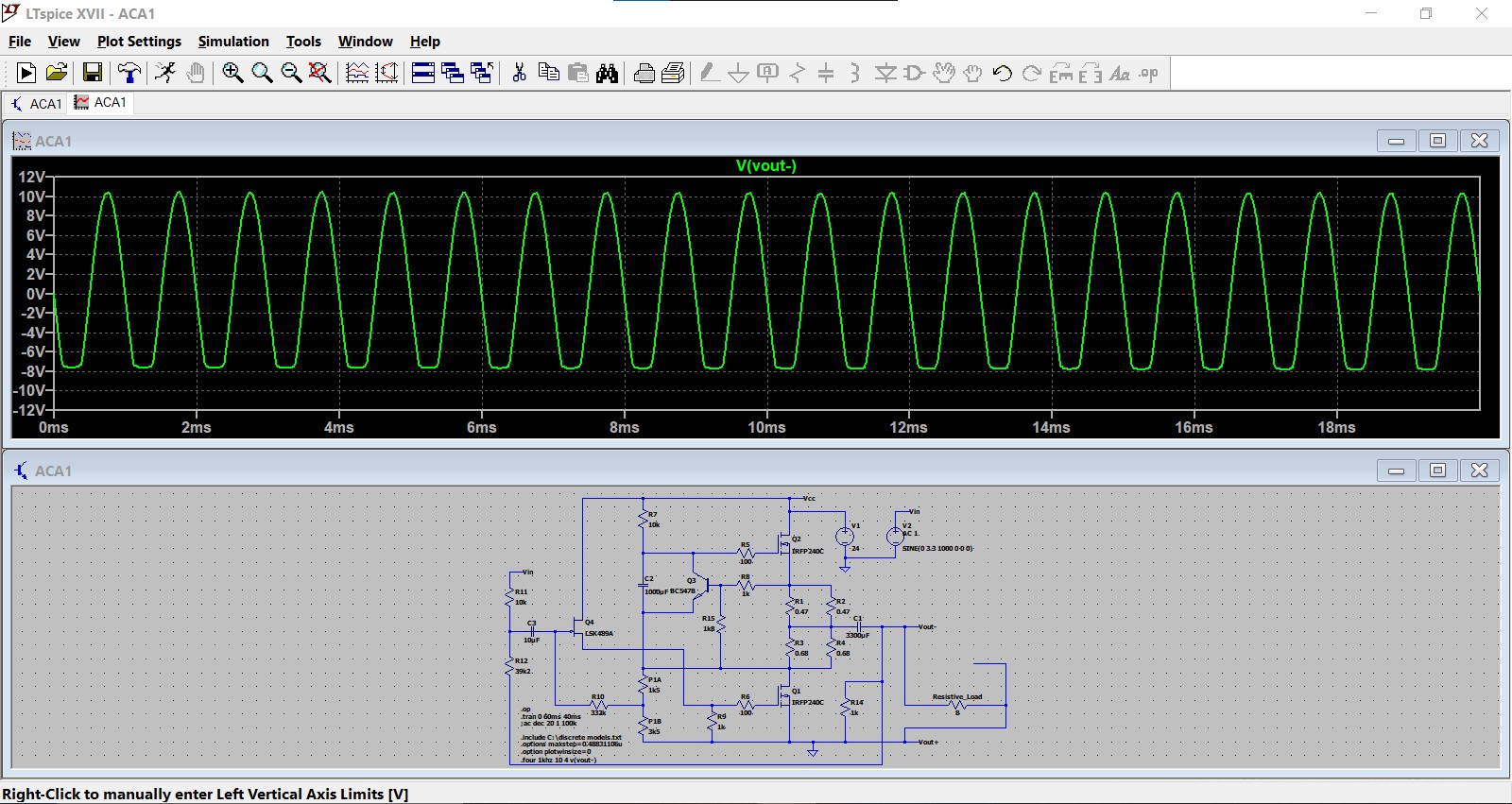
Task: Click the .tran 0 60ms 40ms directive
Action: point(551,716)
